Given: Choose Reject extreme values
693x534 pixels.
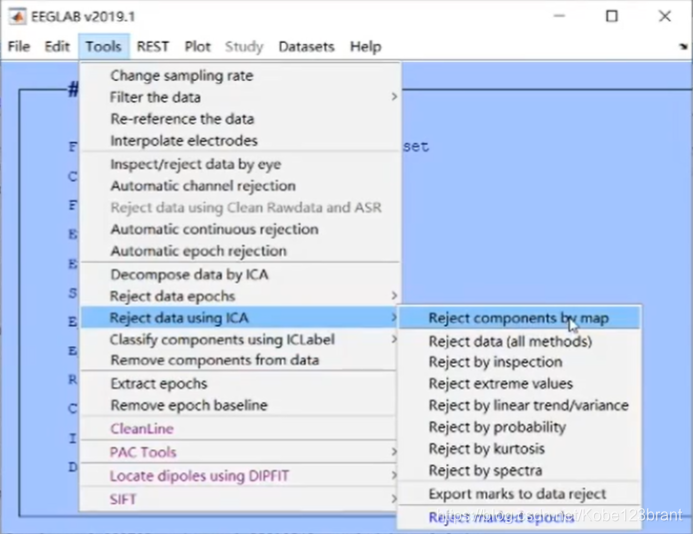Looking at the screenshot, I should pyautogui.click(x=519, y=384).
